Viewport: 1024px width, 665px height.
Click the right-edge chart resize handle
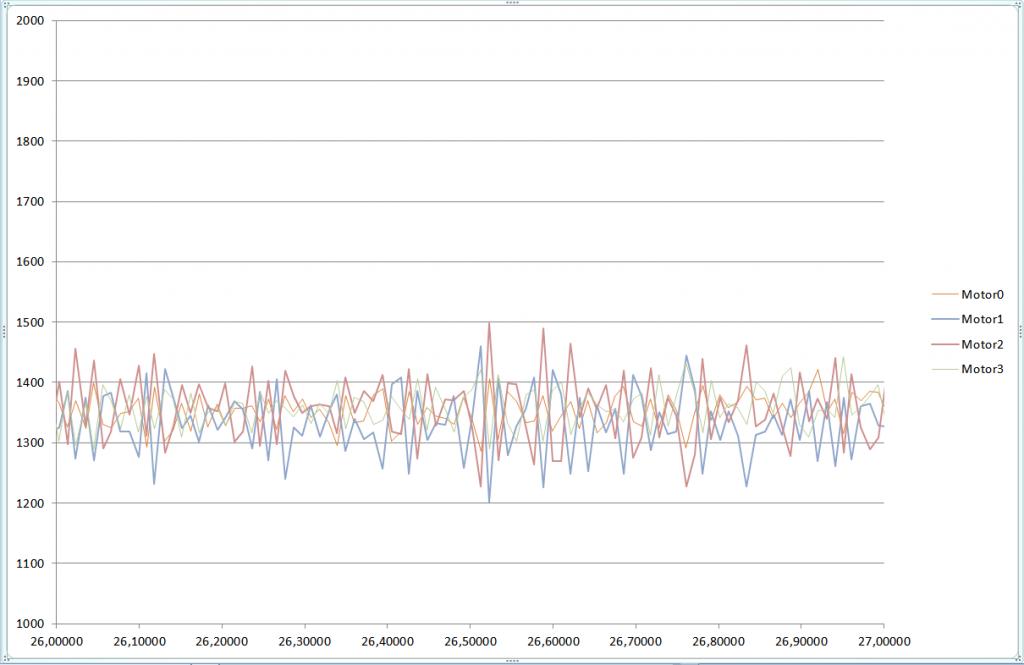pos(1020,331)
